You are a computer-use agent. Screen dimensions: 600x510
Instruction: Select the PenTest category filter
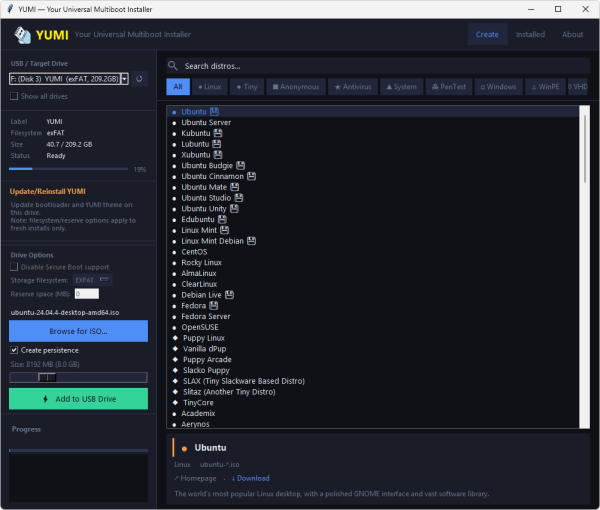pos(449,87)
